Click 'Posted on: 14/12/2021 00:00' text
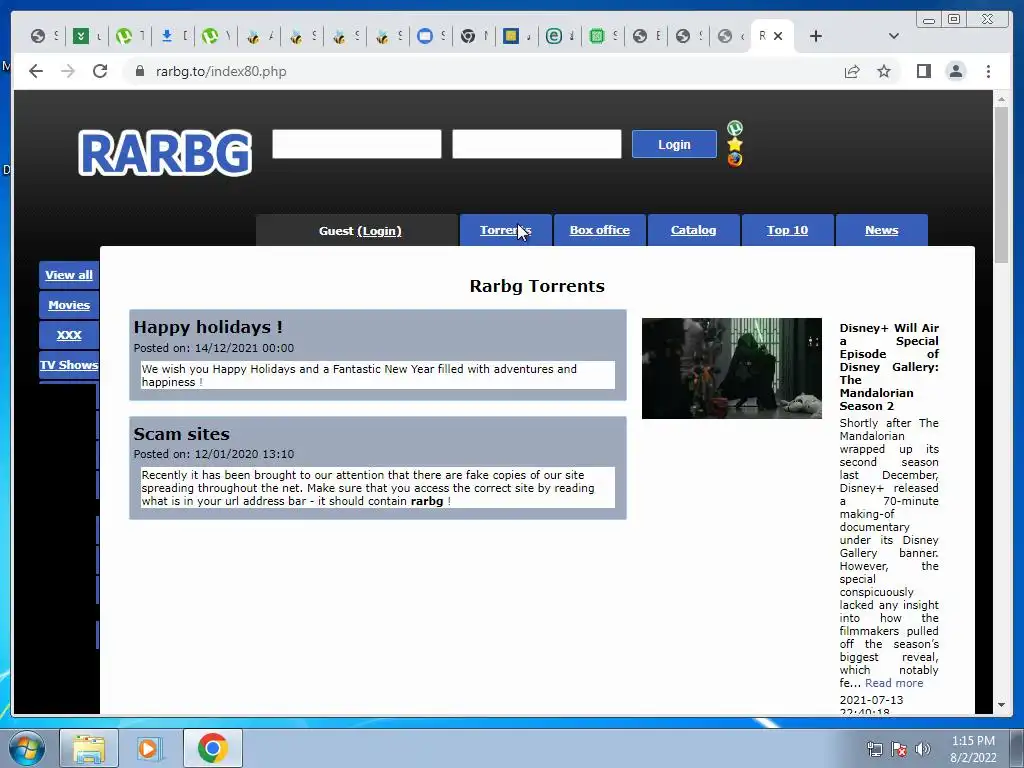 (214, 348)
